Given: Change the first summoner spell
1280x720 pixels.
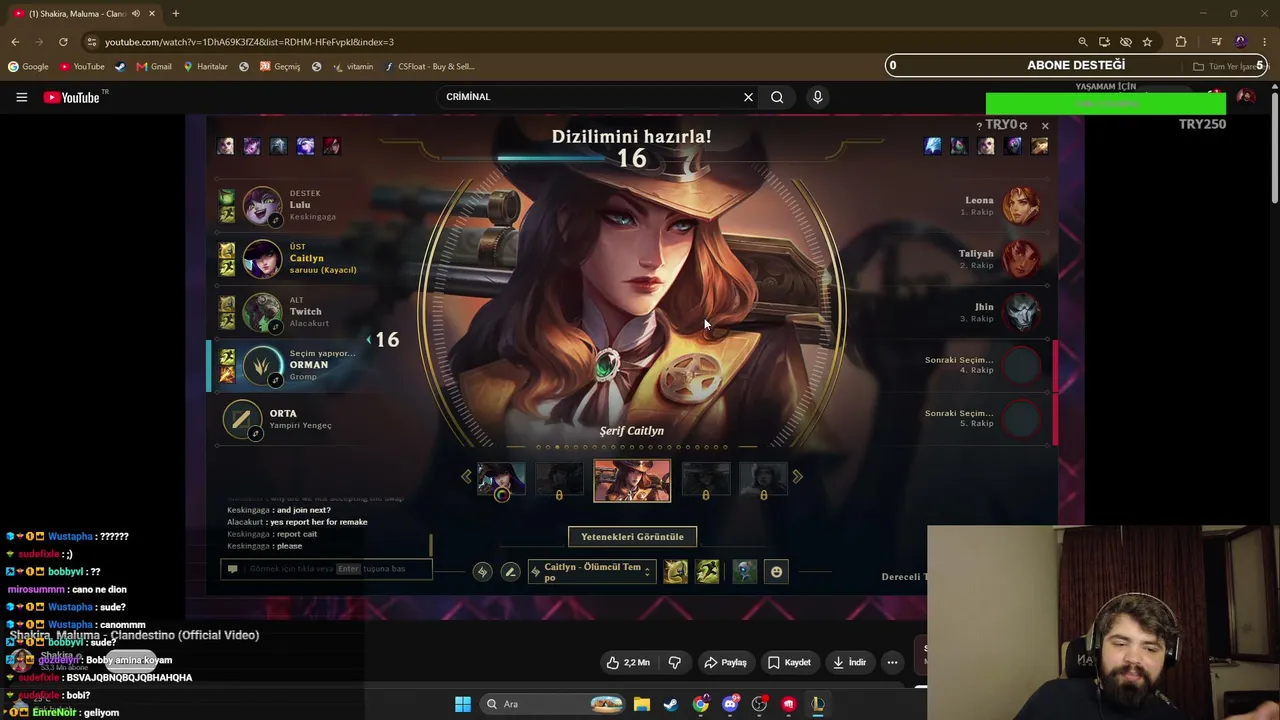Looking at the screenshot, I should click(x=676, y=572).
